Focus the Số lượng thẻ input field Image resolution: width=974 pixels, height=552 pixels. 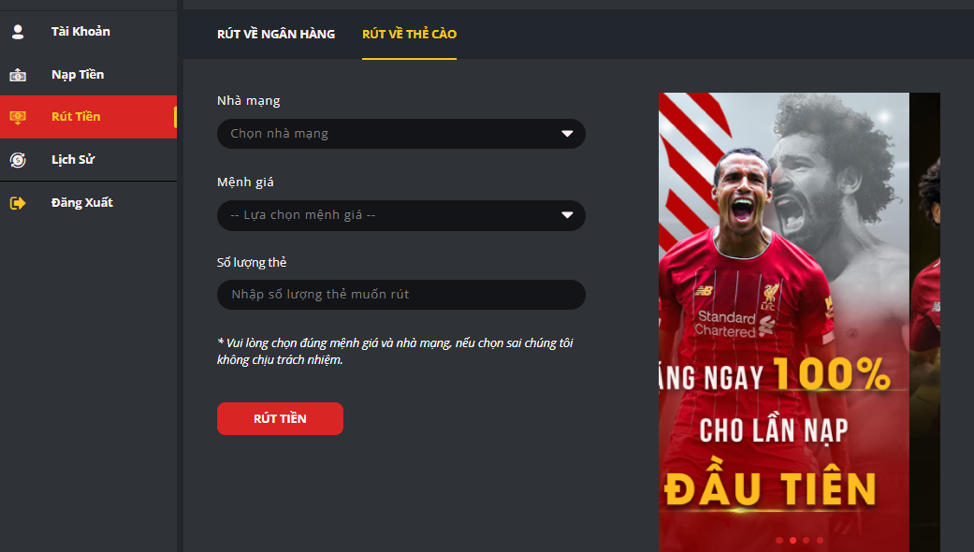(401, 294)
